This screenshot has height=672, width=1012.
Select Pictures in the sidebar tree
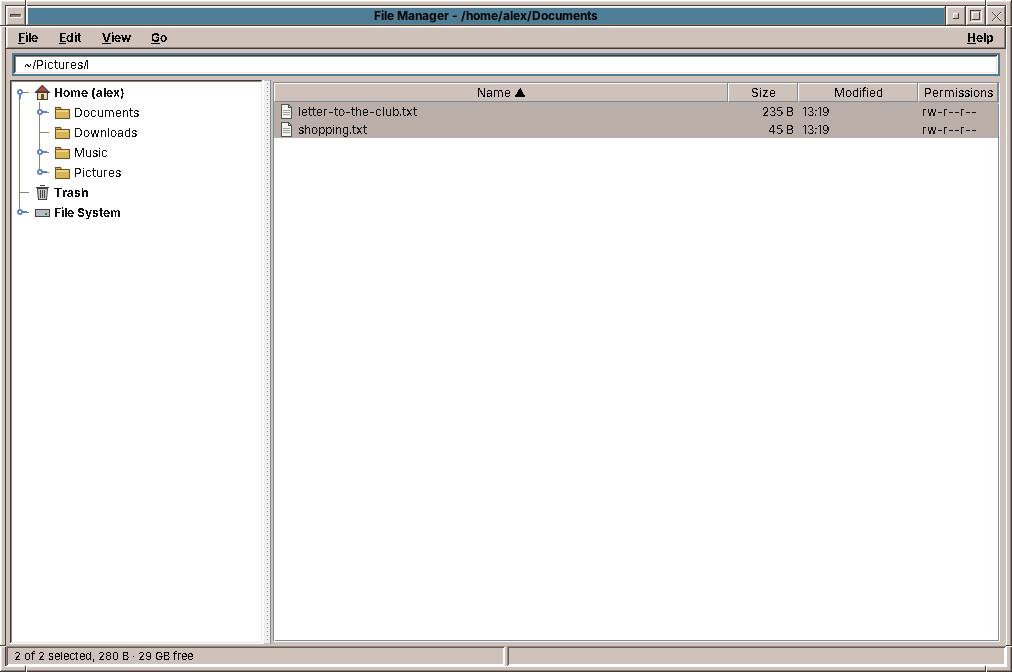click(x=97, y=173)
